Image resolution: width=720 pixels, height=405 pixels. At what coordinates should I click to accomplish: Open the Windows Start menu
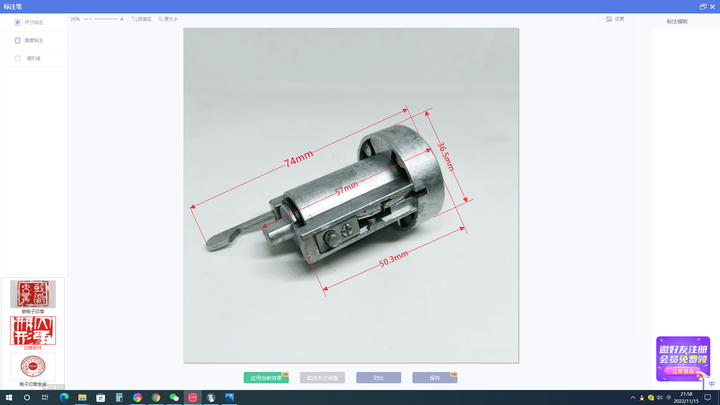[x=9, y=398]
